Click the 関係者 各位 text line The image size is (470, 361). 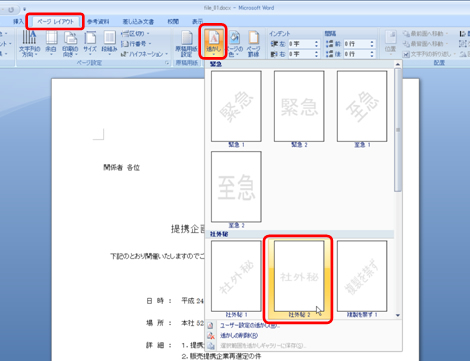[x=121, y=167]
